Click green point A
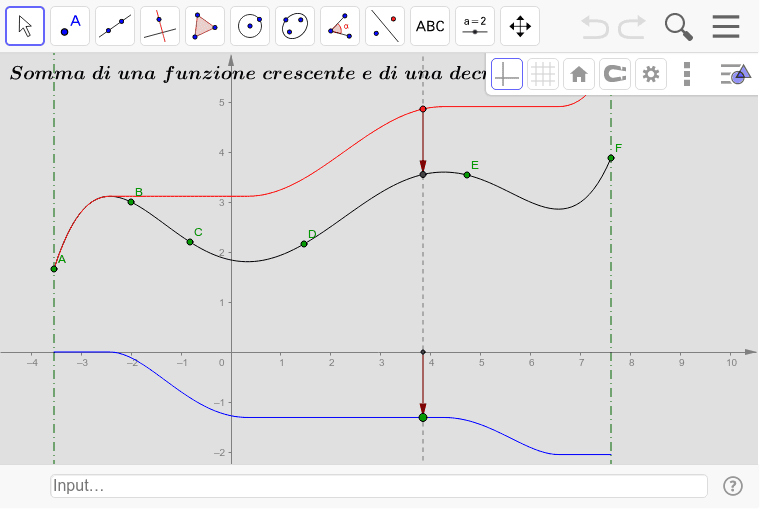The width and height of the screenshot is (760, 509). pos(54,269)
